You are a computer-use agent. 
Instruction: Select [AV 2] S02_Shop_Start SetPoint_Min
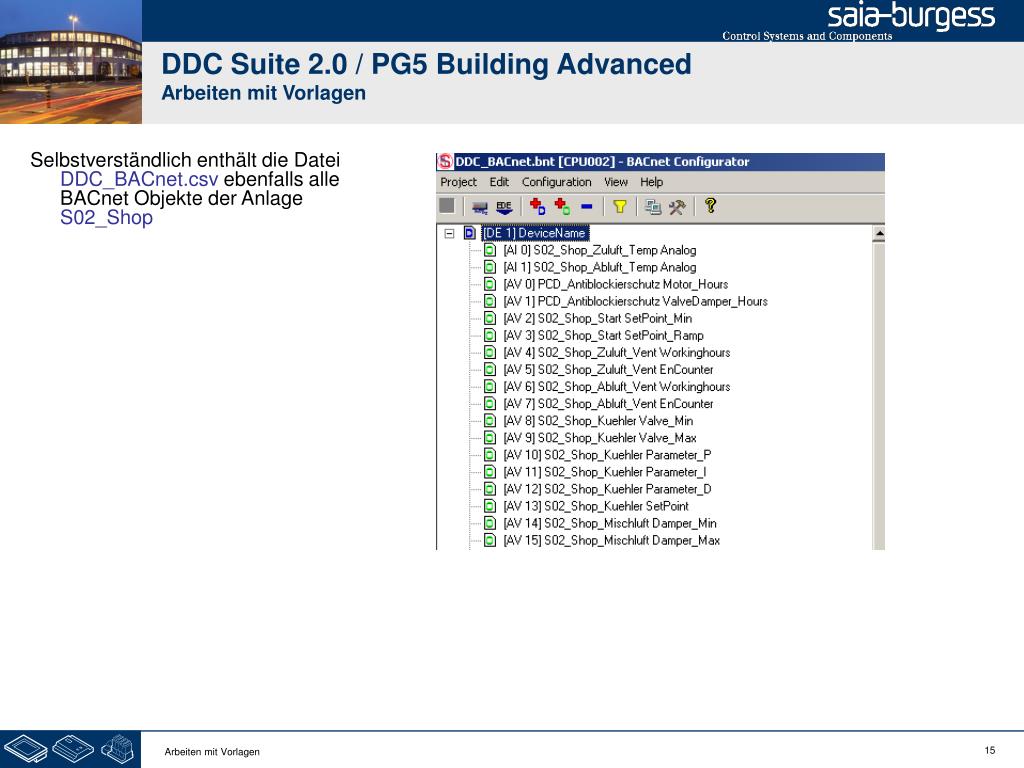pyautogui.click(x=598, y=318)
